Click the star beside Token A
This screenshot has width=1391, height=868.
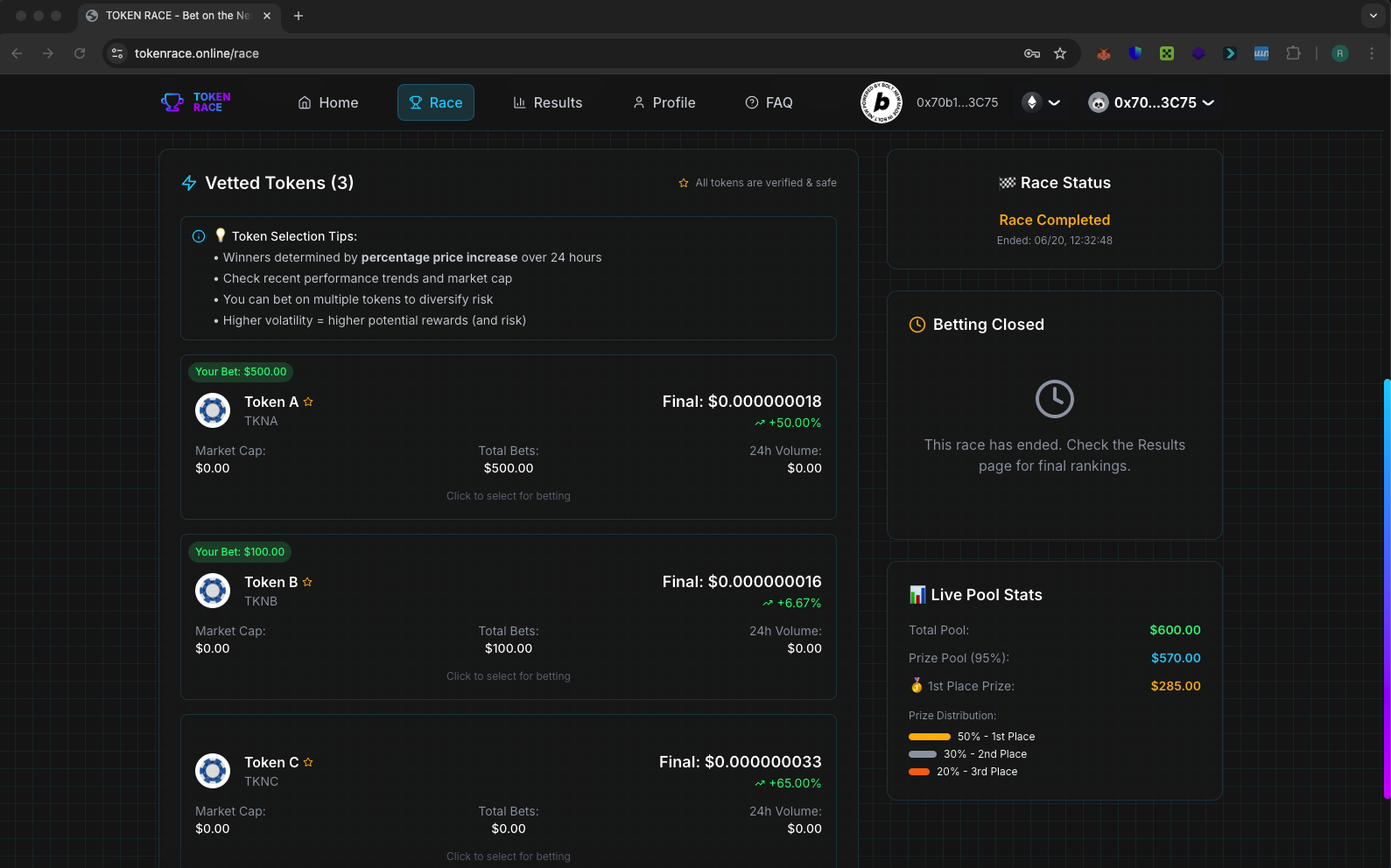point(308,402)
